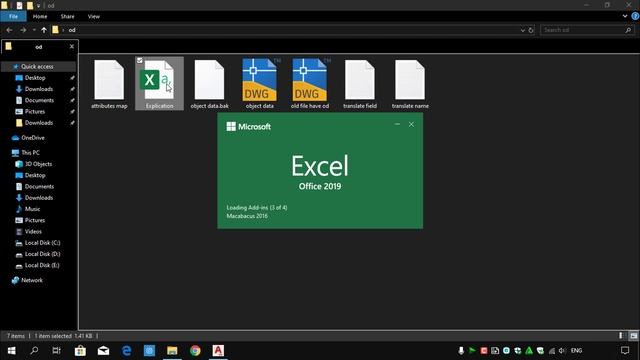Click the microphone tray icon
This screenshot has width=640, height=360.
(461, 351)
